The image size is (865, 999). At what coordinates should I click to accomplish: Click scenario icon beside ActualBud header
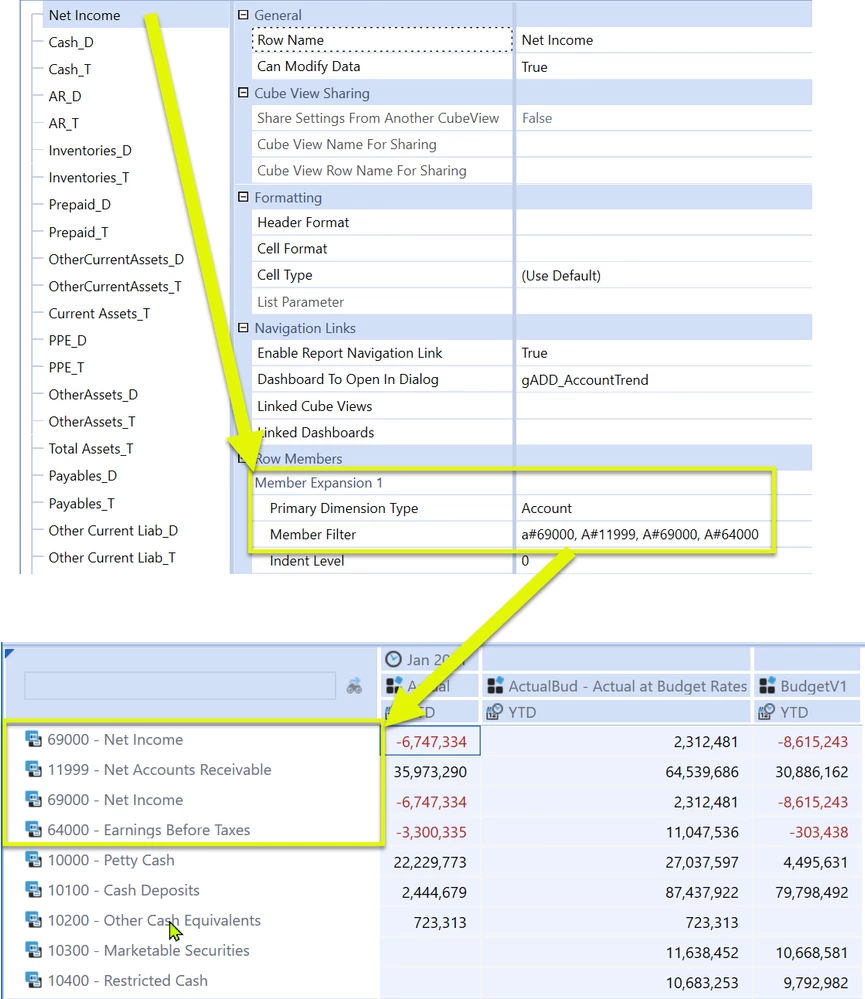pos(496,686)
